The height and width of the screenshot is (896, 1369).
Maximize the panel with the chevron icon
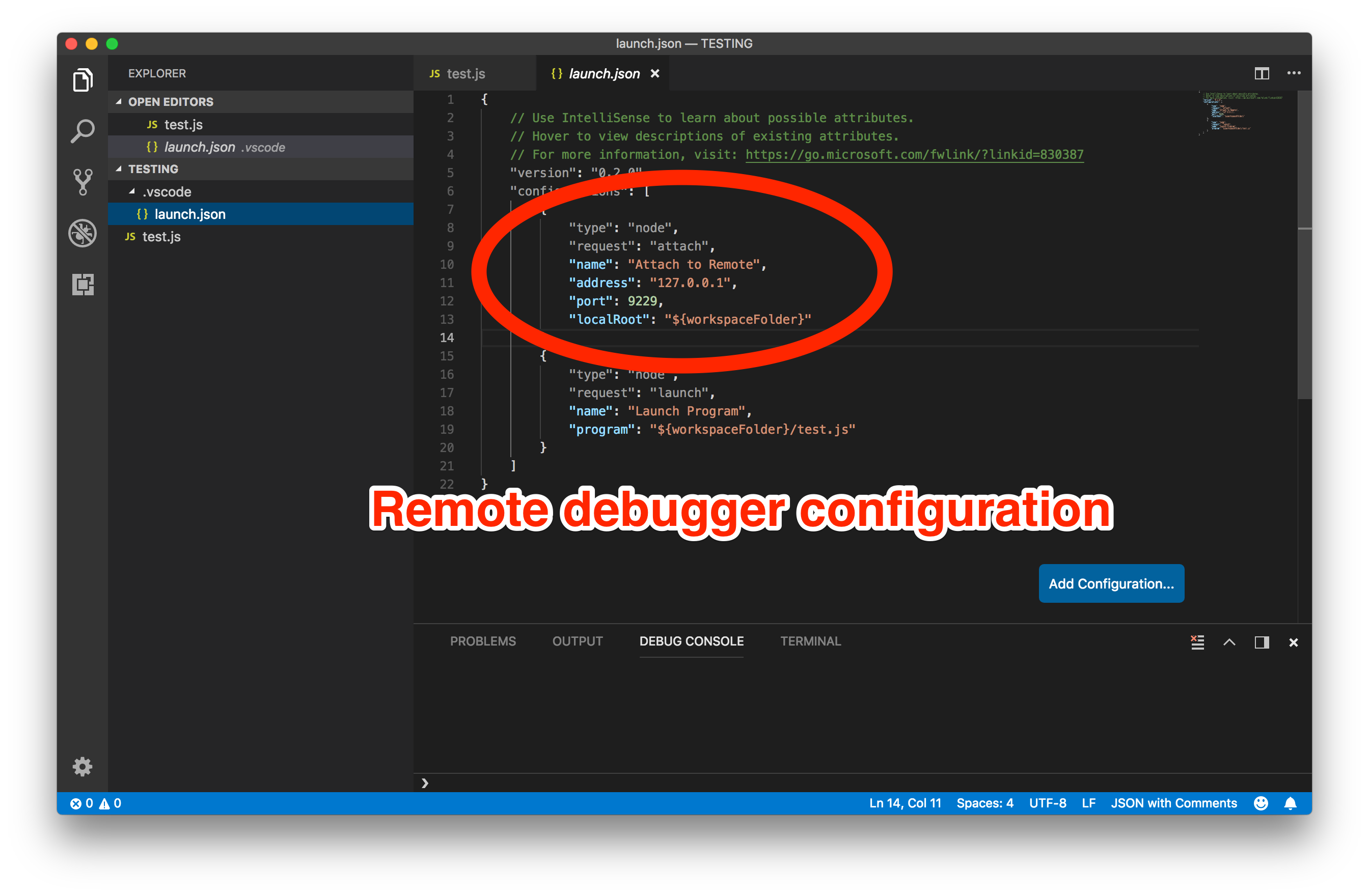click(1230, 642)
